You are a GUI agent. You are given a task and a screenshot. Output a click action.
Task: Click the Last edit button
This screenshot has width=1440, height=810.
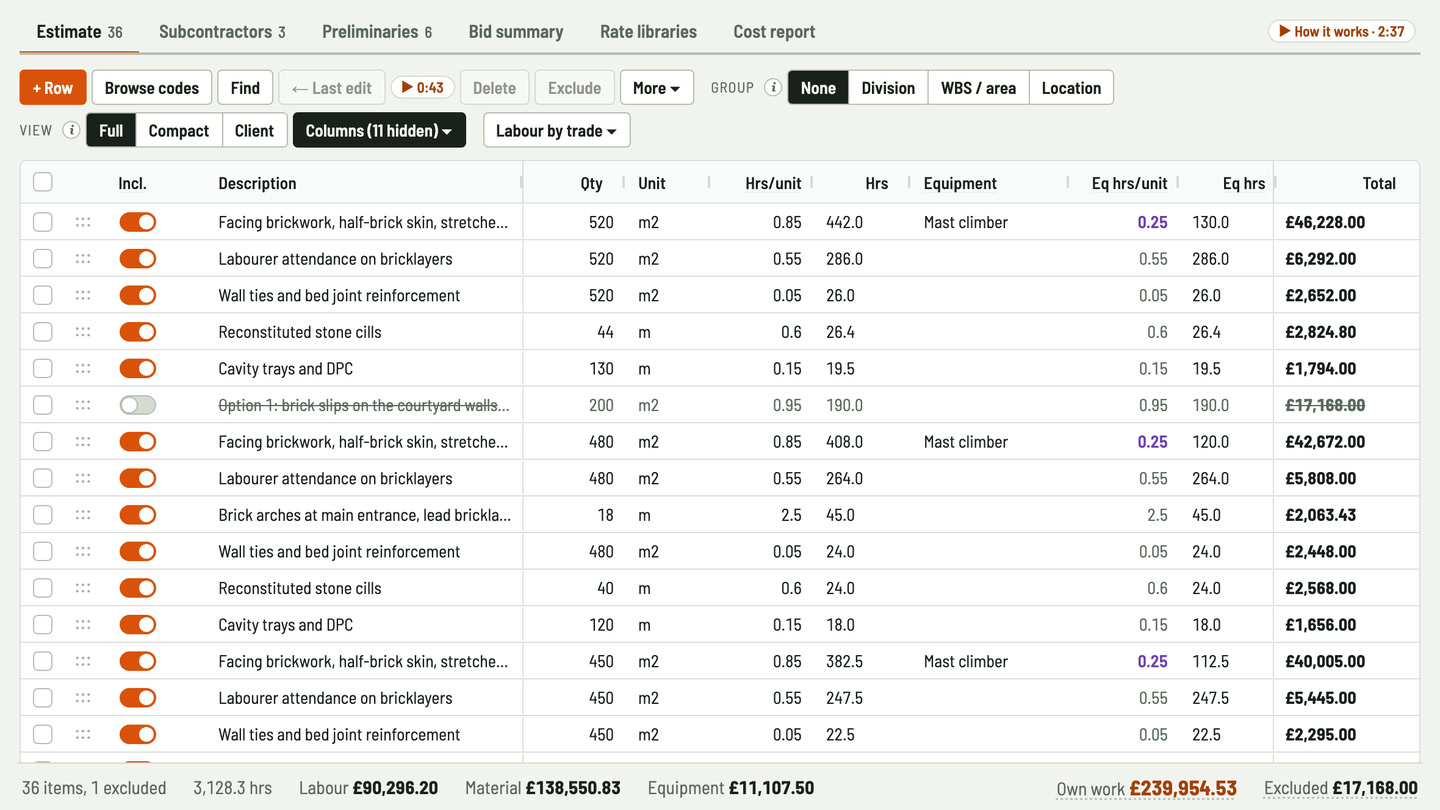click(332, 88)
